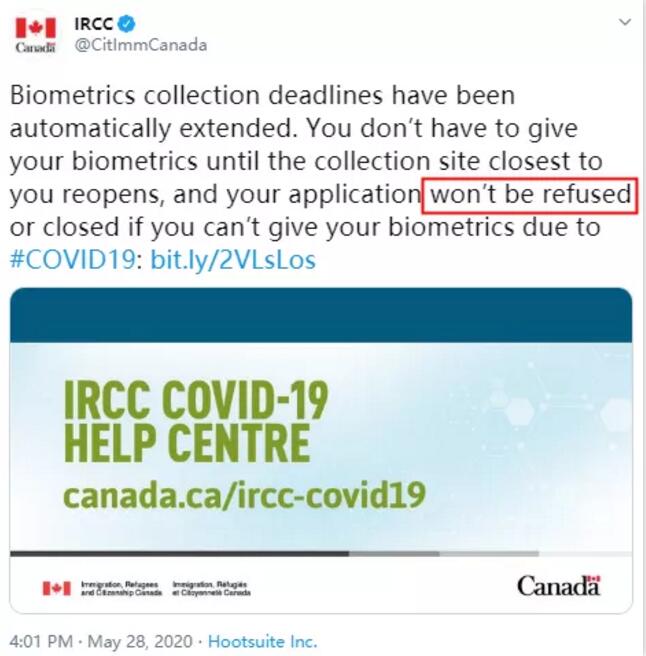Screen dimensions: 646x656
Task: Click the canada.ca/ircc-covid19 text in image
Action: pos(244,496)
